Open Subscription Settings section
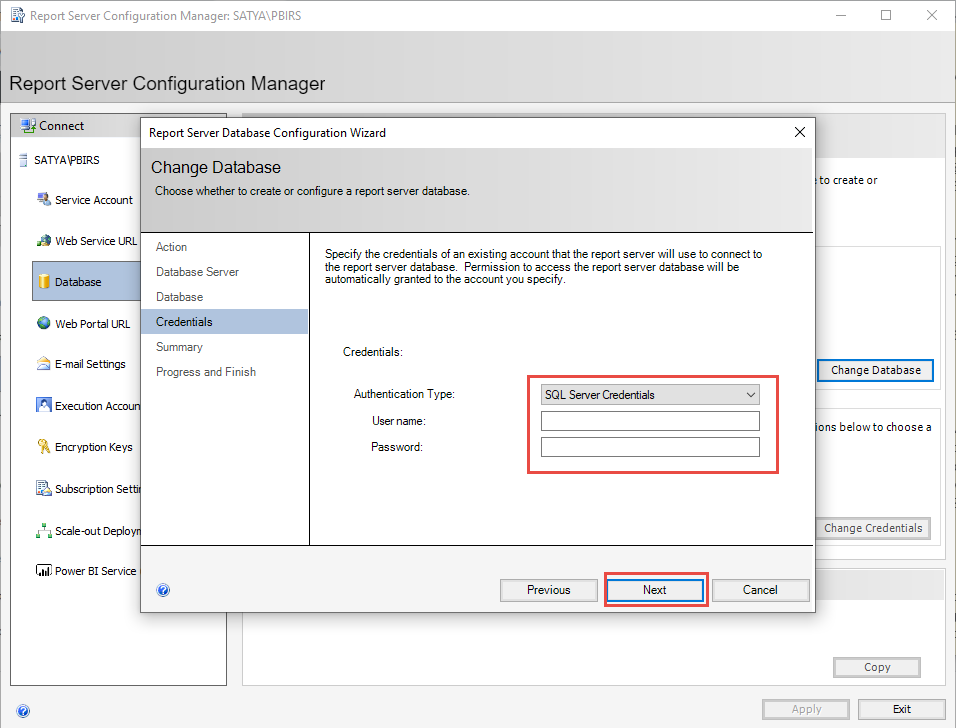This screenshot has height=728, width=956. pyautogui.click(x=93, y=488)
